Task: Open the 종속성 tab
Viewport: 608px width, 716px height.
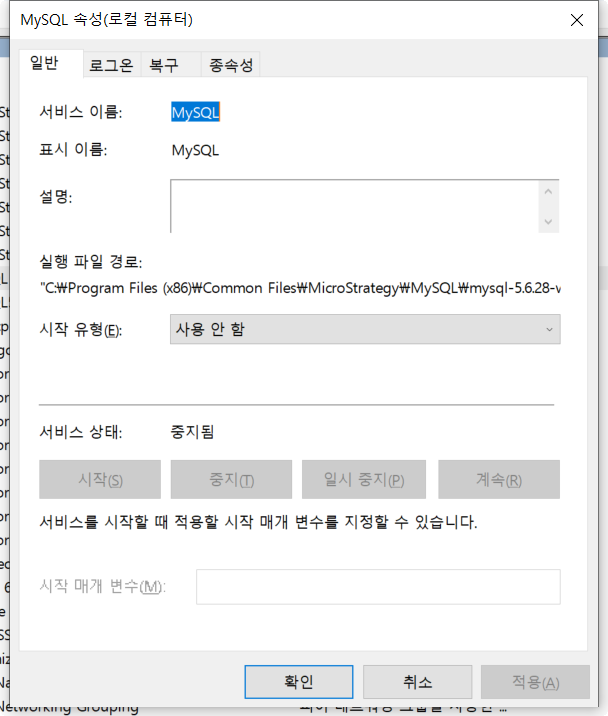Action: pos(231,65)
